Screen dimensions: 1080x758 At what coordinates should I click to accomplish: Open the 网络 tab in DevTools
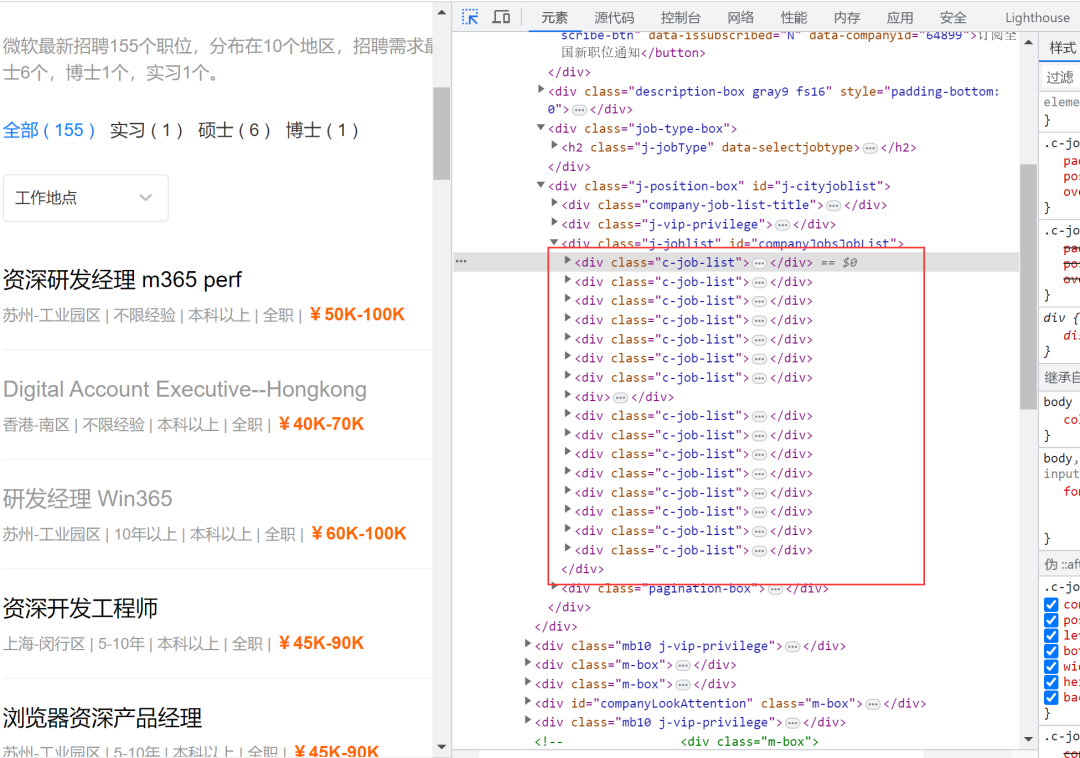(740, 17)
